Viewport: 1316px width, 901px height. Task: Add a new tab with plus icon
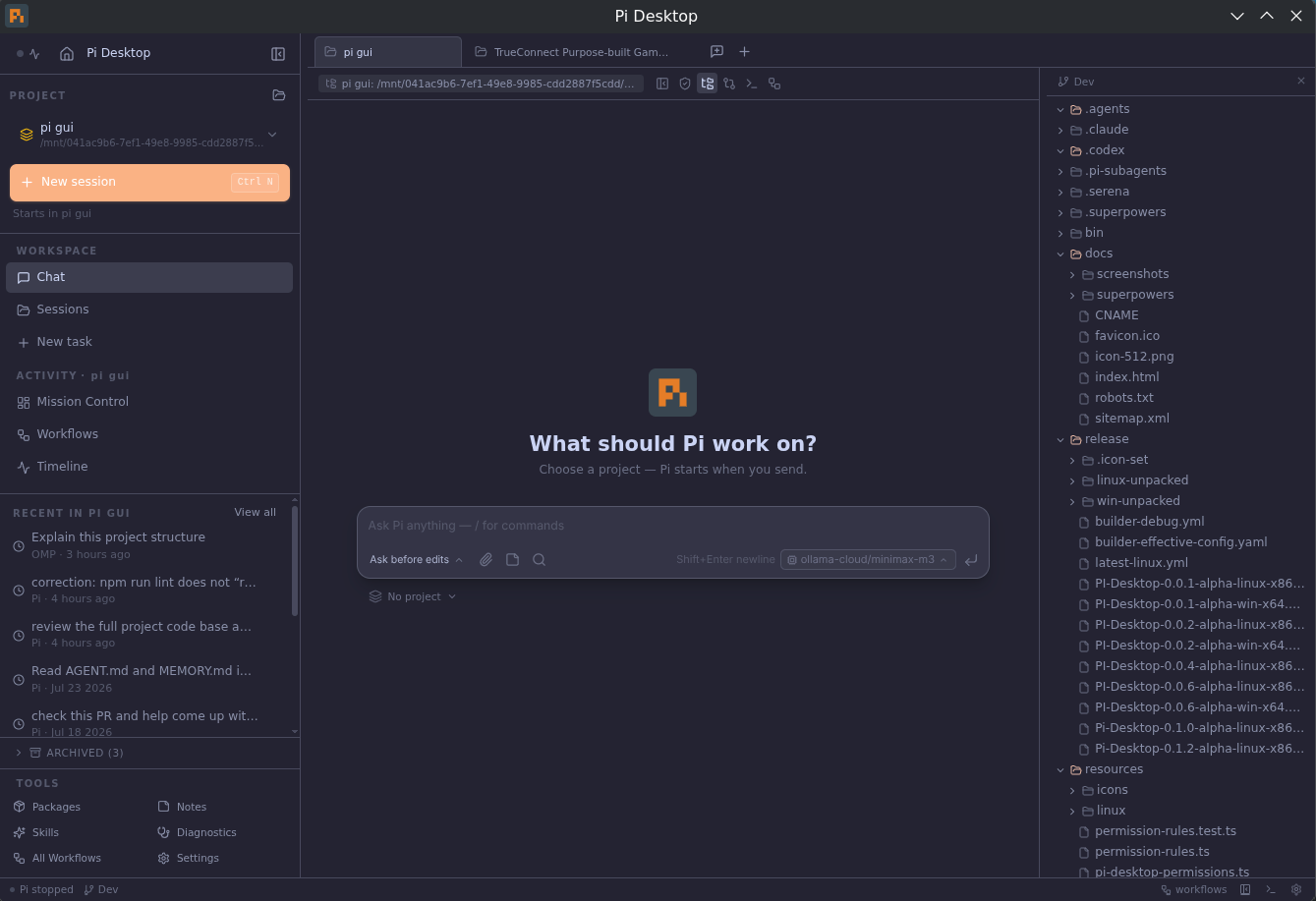(744, 51)
